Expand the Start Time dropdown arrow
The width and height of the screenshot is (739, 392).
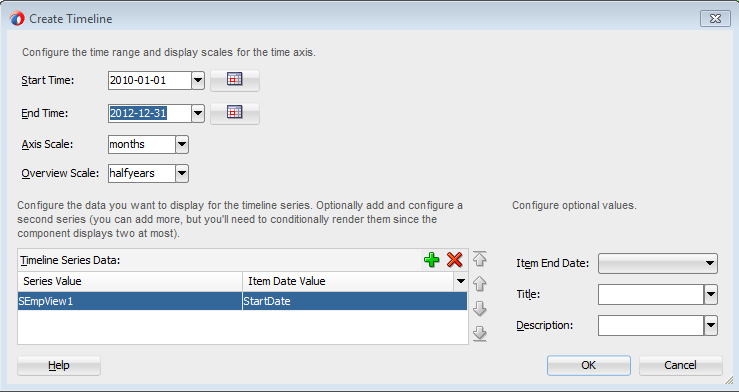[198, 81]
